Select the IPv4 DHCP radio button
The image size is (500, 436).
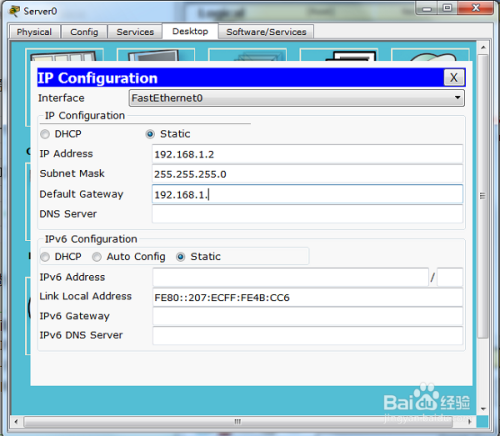click(x=45, y=134)
